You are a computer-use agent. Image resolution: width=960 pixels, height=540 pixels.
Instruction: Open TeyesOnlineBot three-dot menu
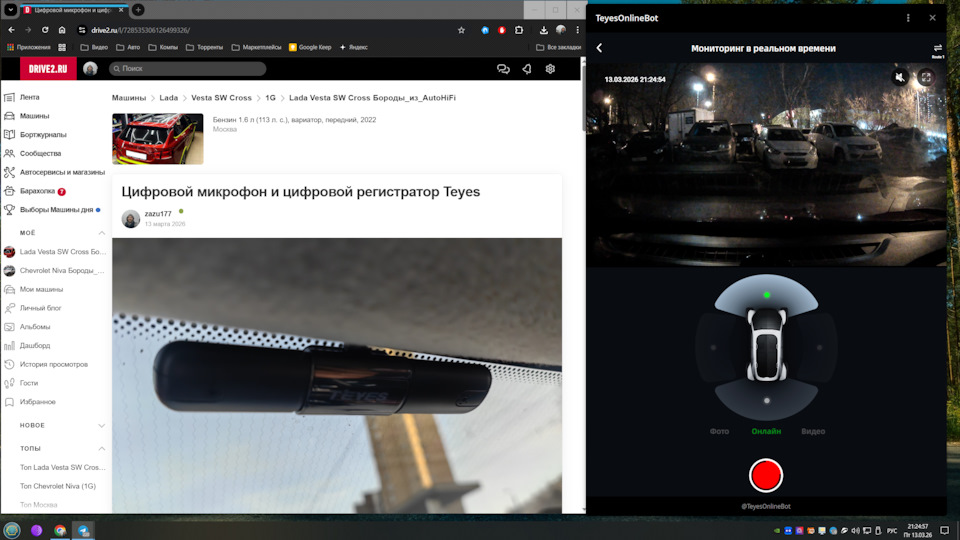tap(908, 18)
